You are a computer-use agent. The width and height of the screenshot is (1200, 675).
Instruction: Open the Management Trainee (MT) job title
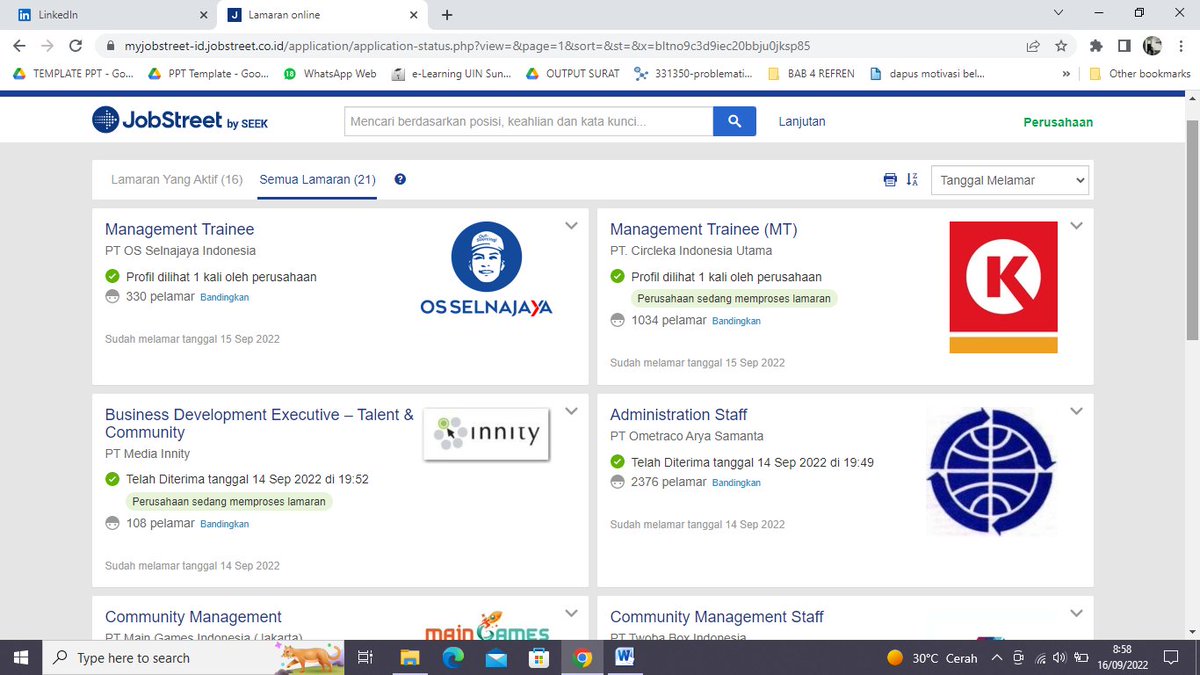click(x=704, y=229)
